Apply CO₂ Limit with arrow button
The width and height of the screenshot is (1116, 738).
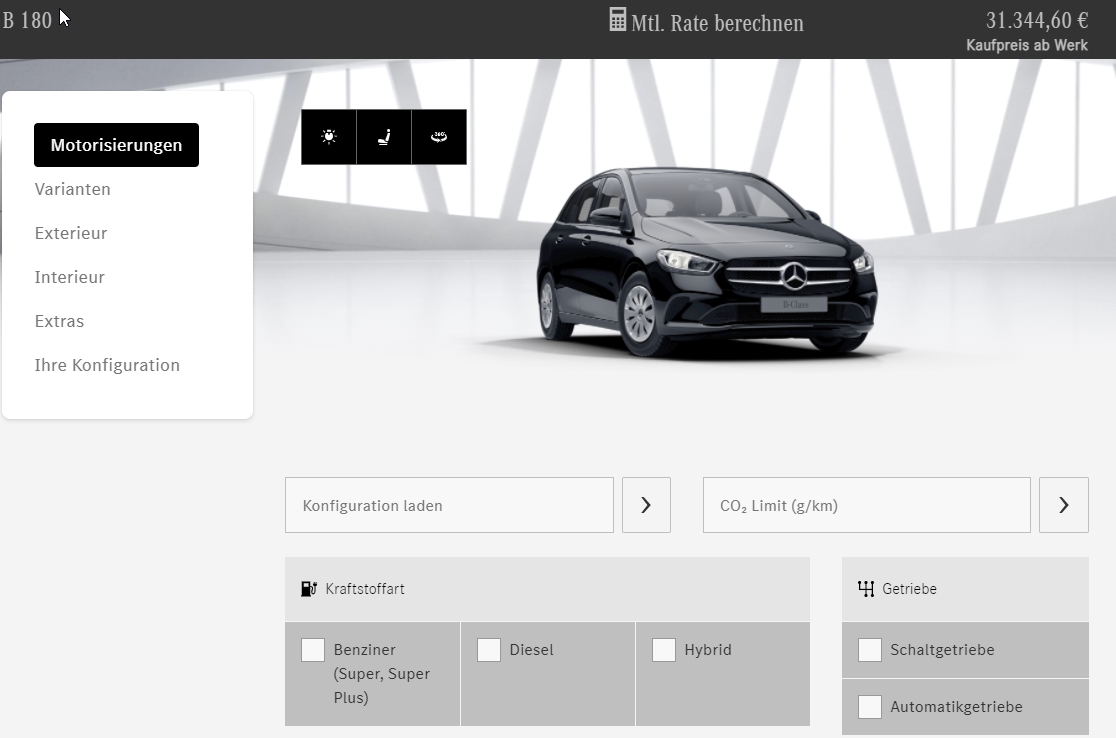[1063, 505]
